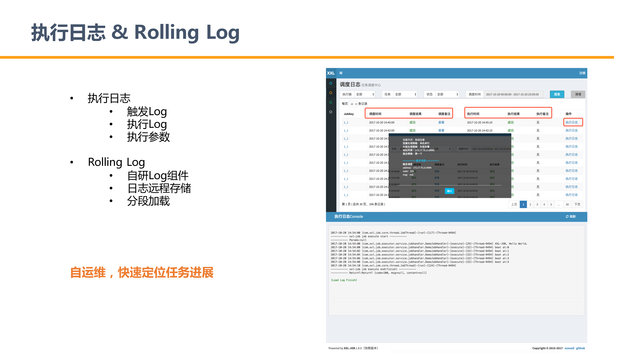The width and height of the screenshot is (640, 360).
Task: Click the cyan circle icon in the sidebar
Action: coord(331,83)
